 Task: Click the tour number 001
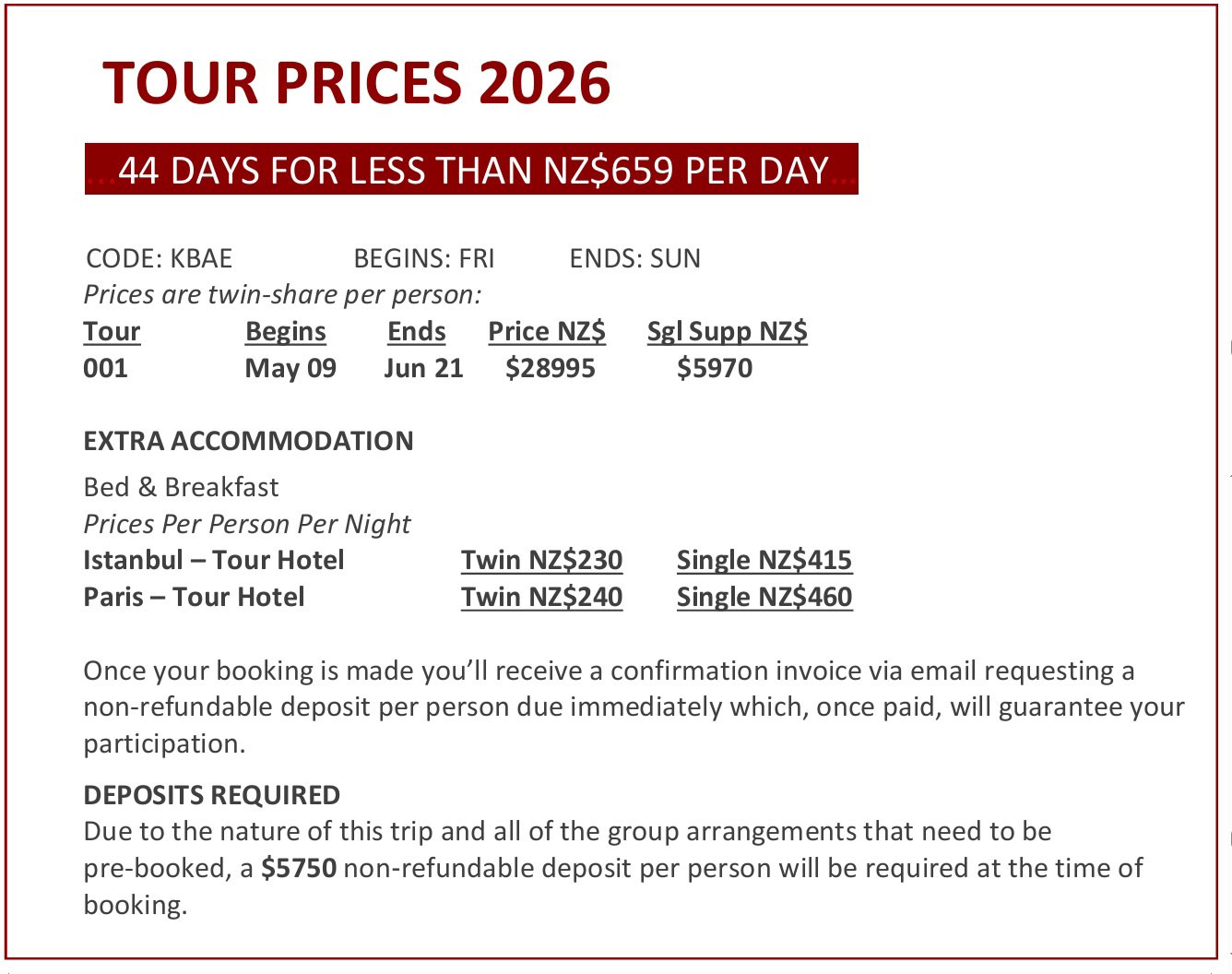click(105, 368)
